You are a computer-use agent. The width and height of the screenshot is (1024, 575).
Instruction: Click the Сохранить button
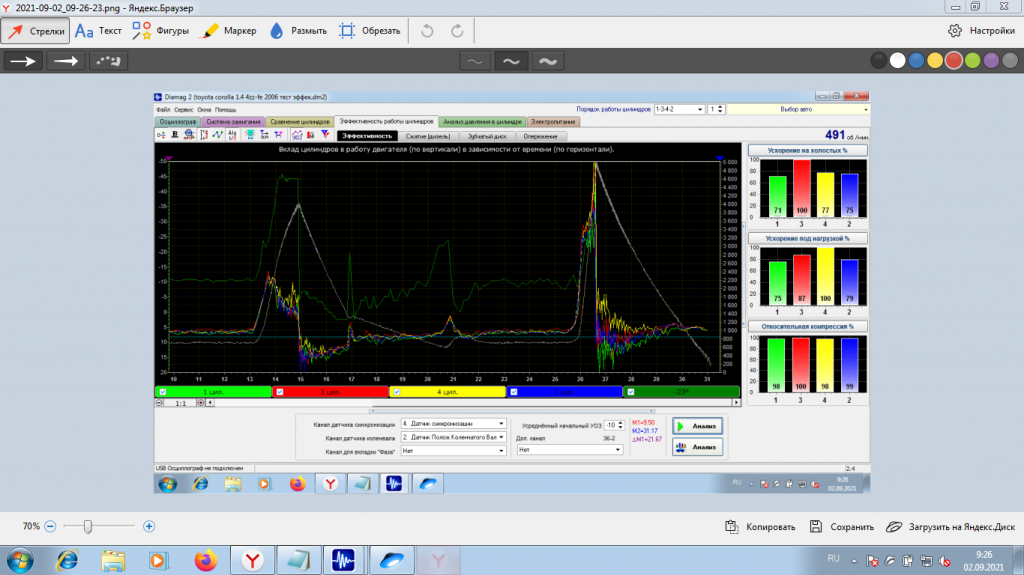coord(842,527)
